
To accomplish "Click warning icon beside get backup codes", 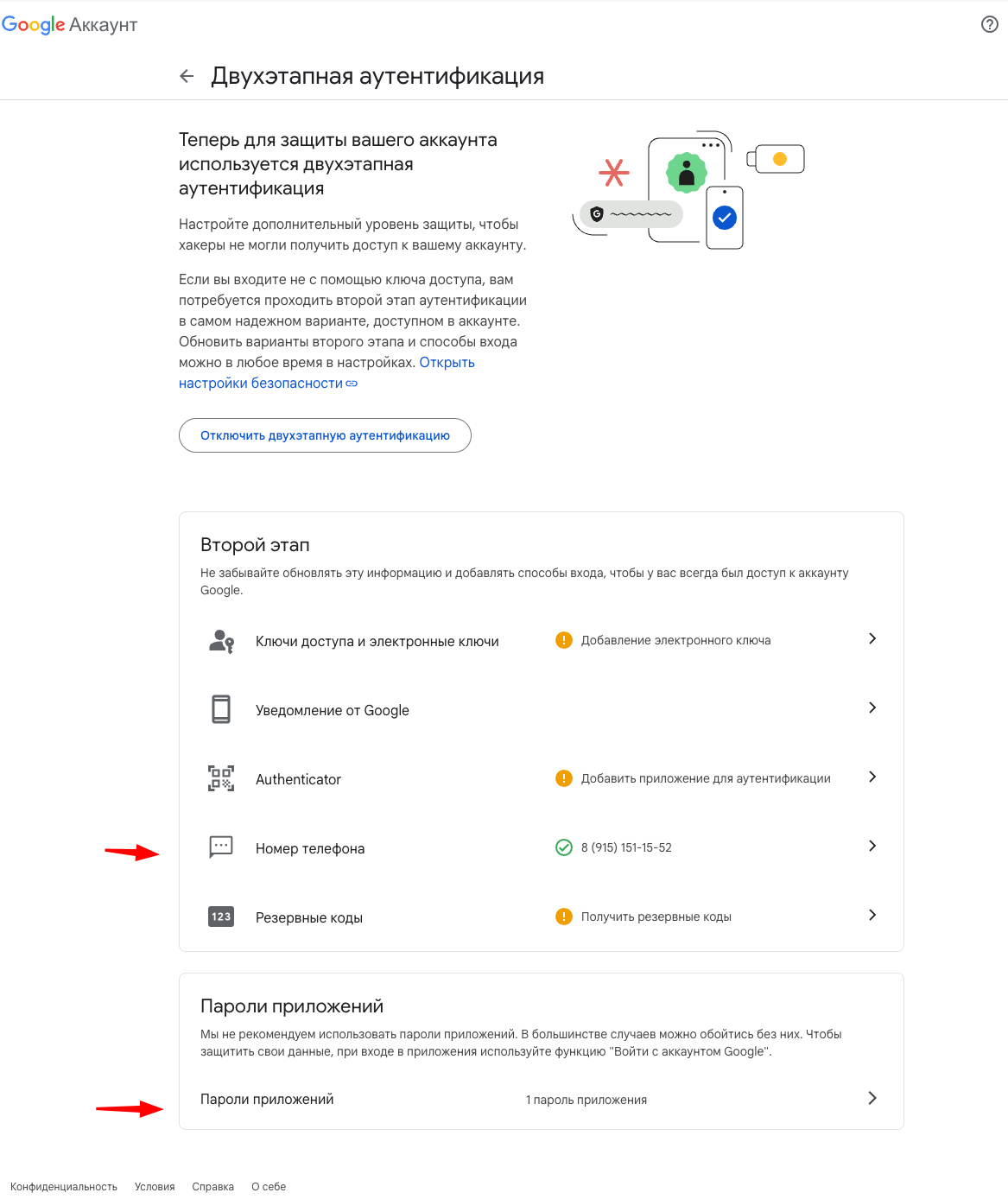I will click(x=564, y=917).
